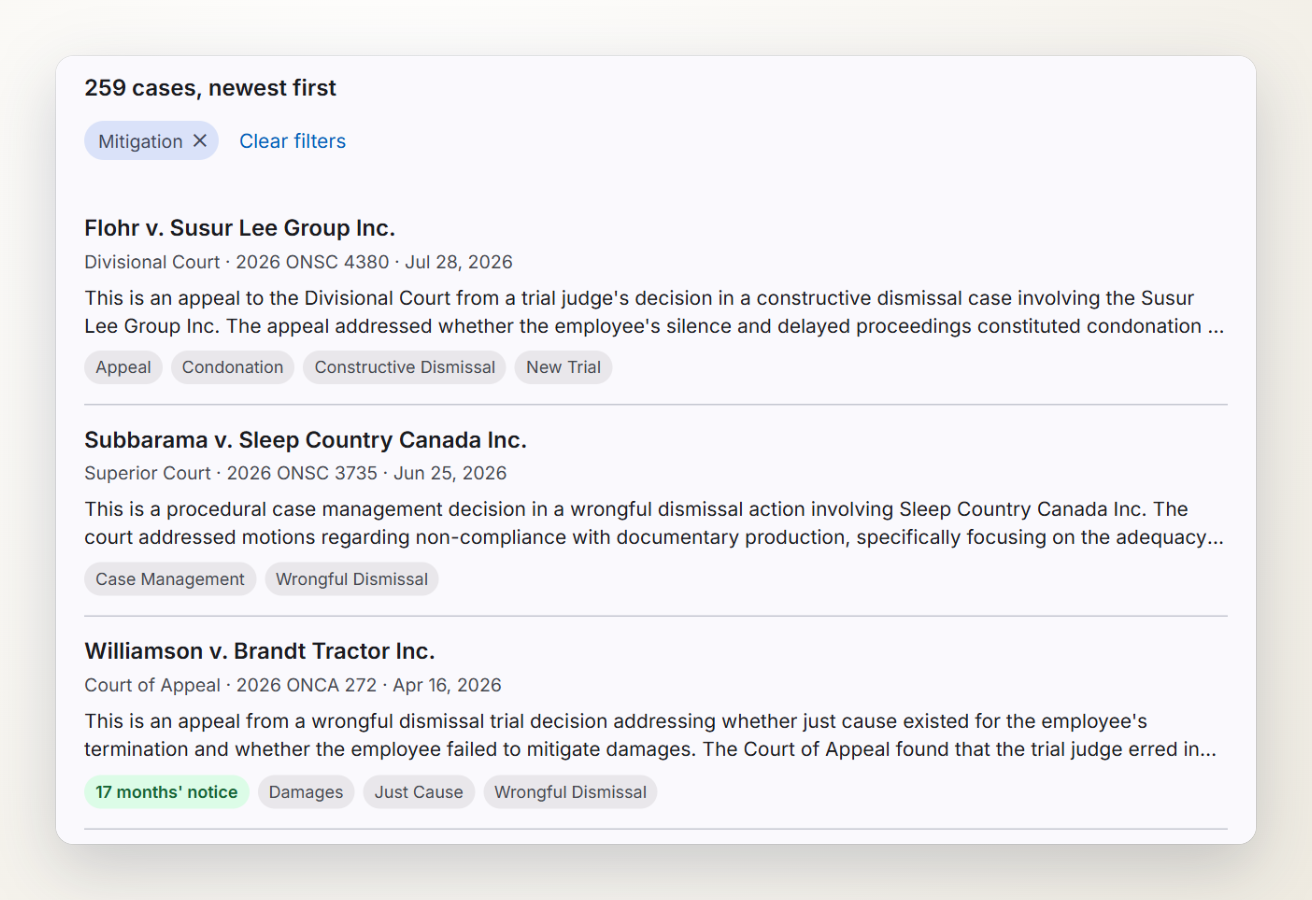Viewport: 1312px width, 900px height.
Task: Click the Clear filters link
Action: (x=292, y=141)
